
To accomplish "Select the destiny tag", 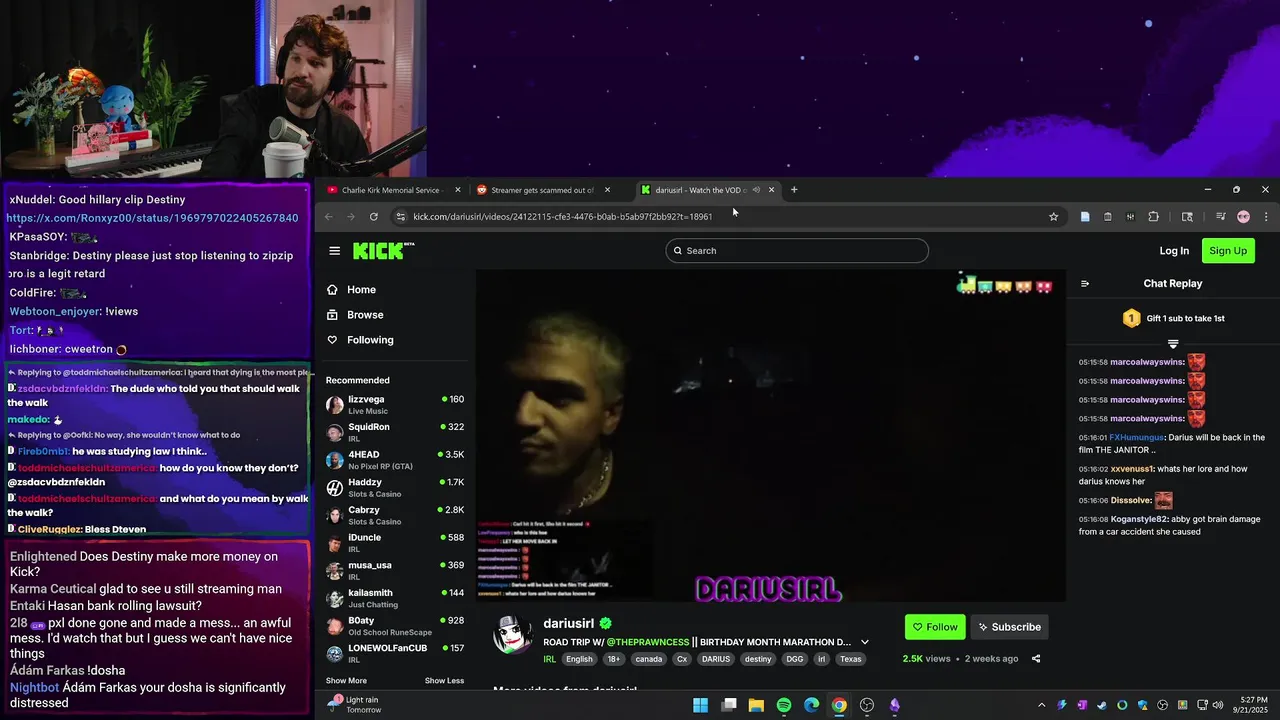I will (758, 659).
